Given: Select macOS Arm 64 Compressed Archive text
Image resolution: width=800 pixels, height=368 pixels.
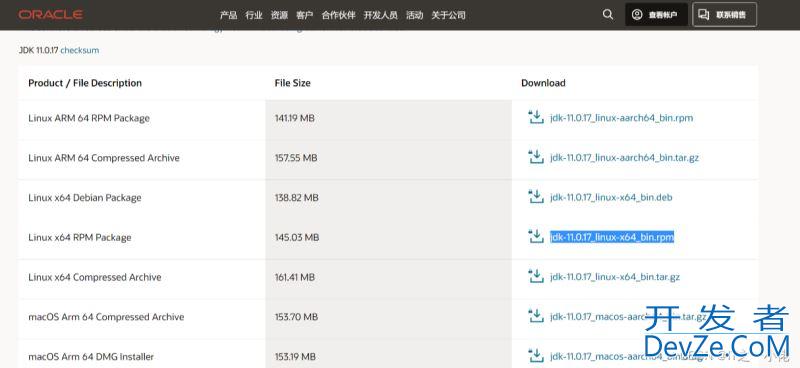Looking at the screenshot, I should [106, 317].
